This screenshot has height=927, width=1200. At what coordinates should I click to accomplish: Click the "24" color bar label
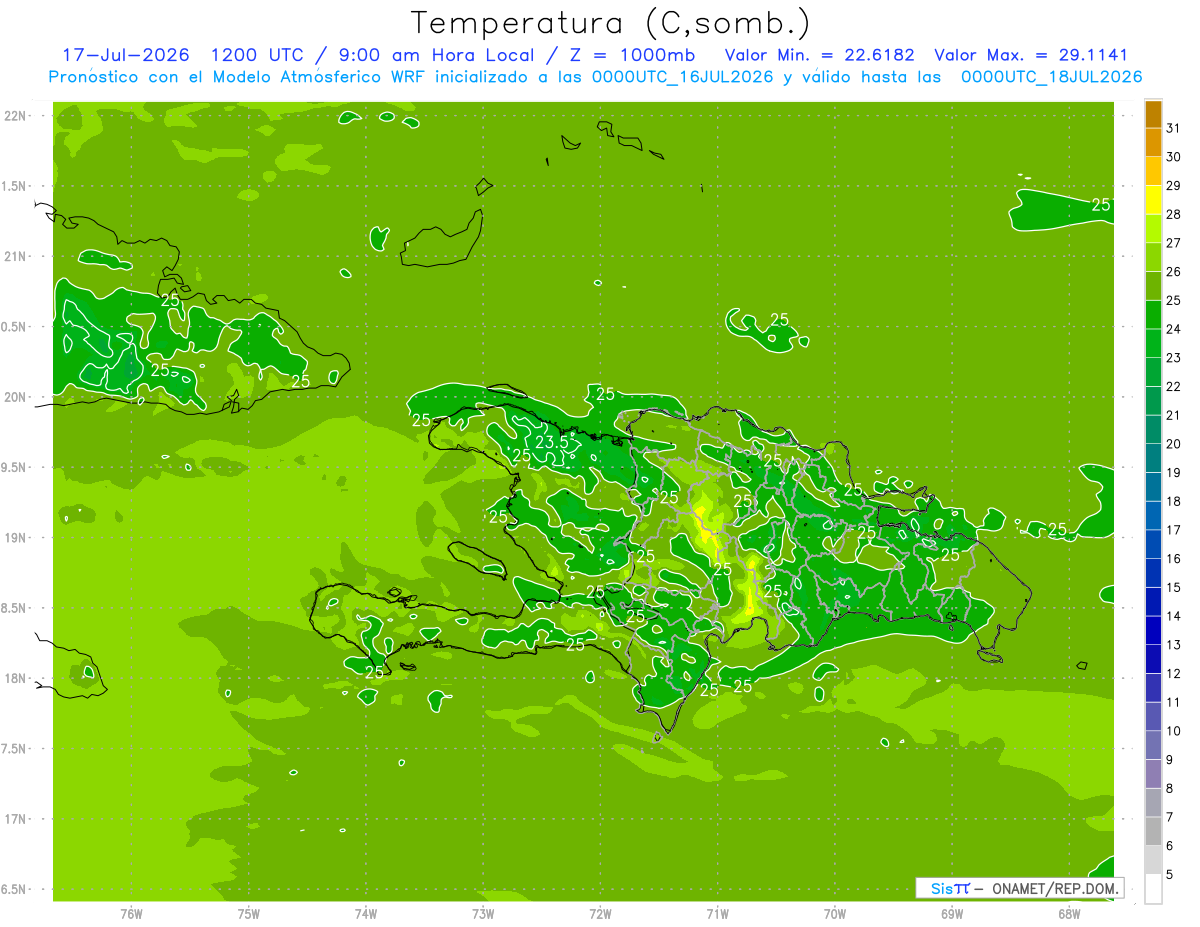click(1174, 329)
